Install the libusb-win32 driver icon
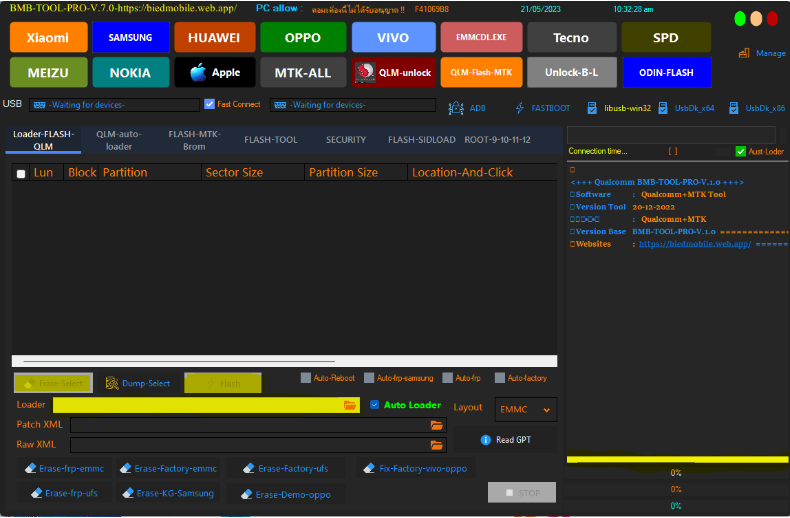 pos(592,108)
